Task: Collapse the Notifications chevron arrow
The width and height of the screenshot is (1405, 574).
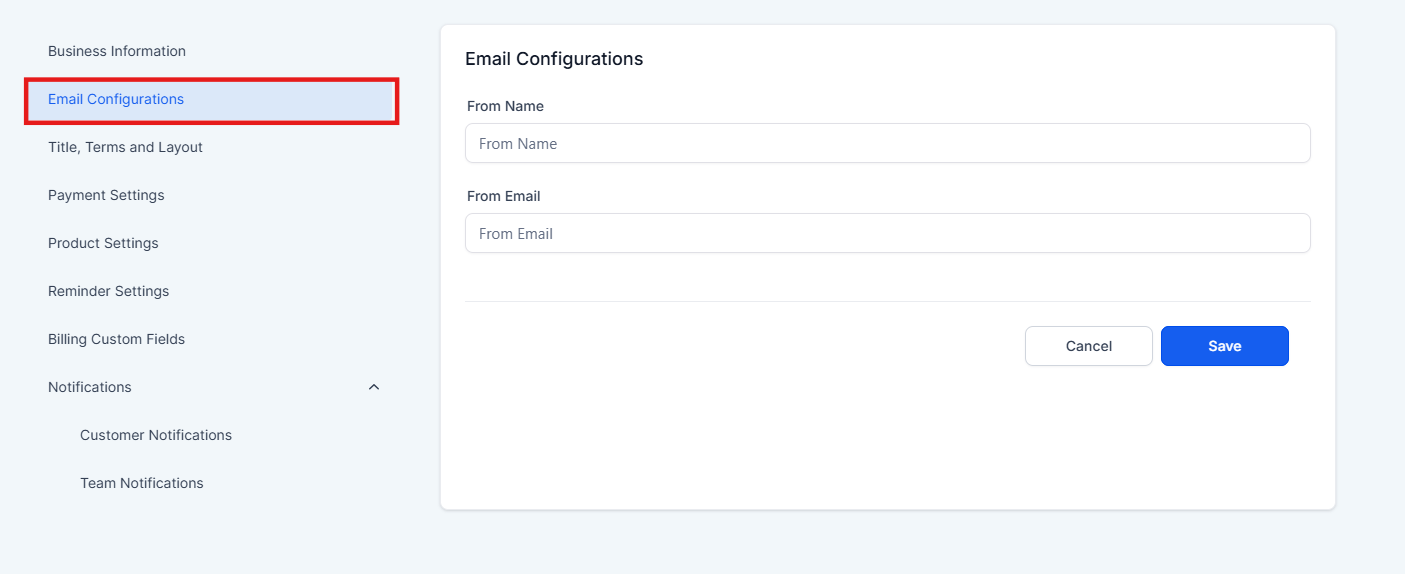Action: [x=374, y=387]
